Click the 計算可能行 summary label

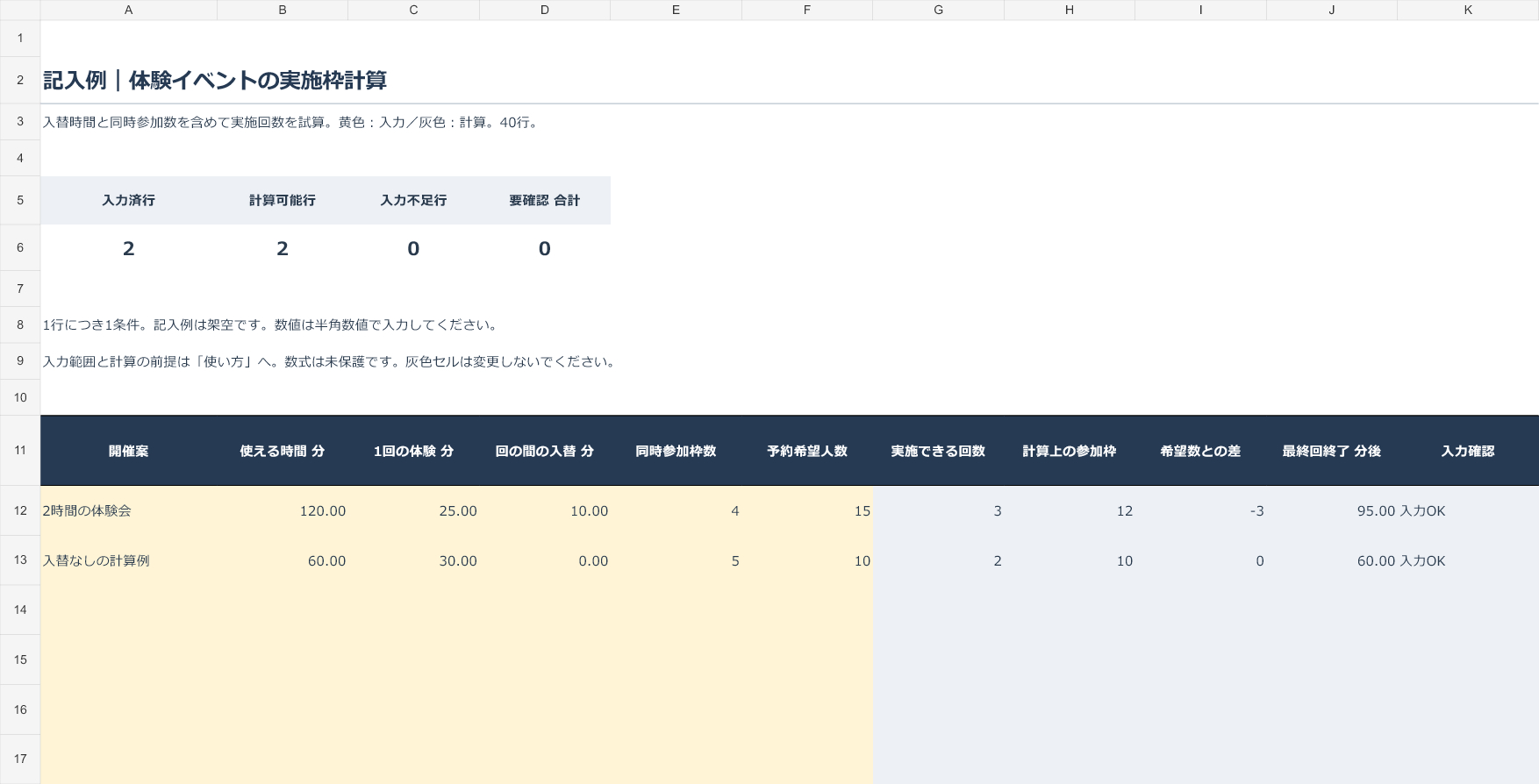(x=282, y=201)
